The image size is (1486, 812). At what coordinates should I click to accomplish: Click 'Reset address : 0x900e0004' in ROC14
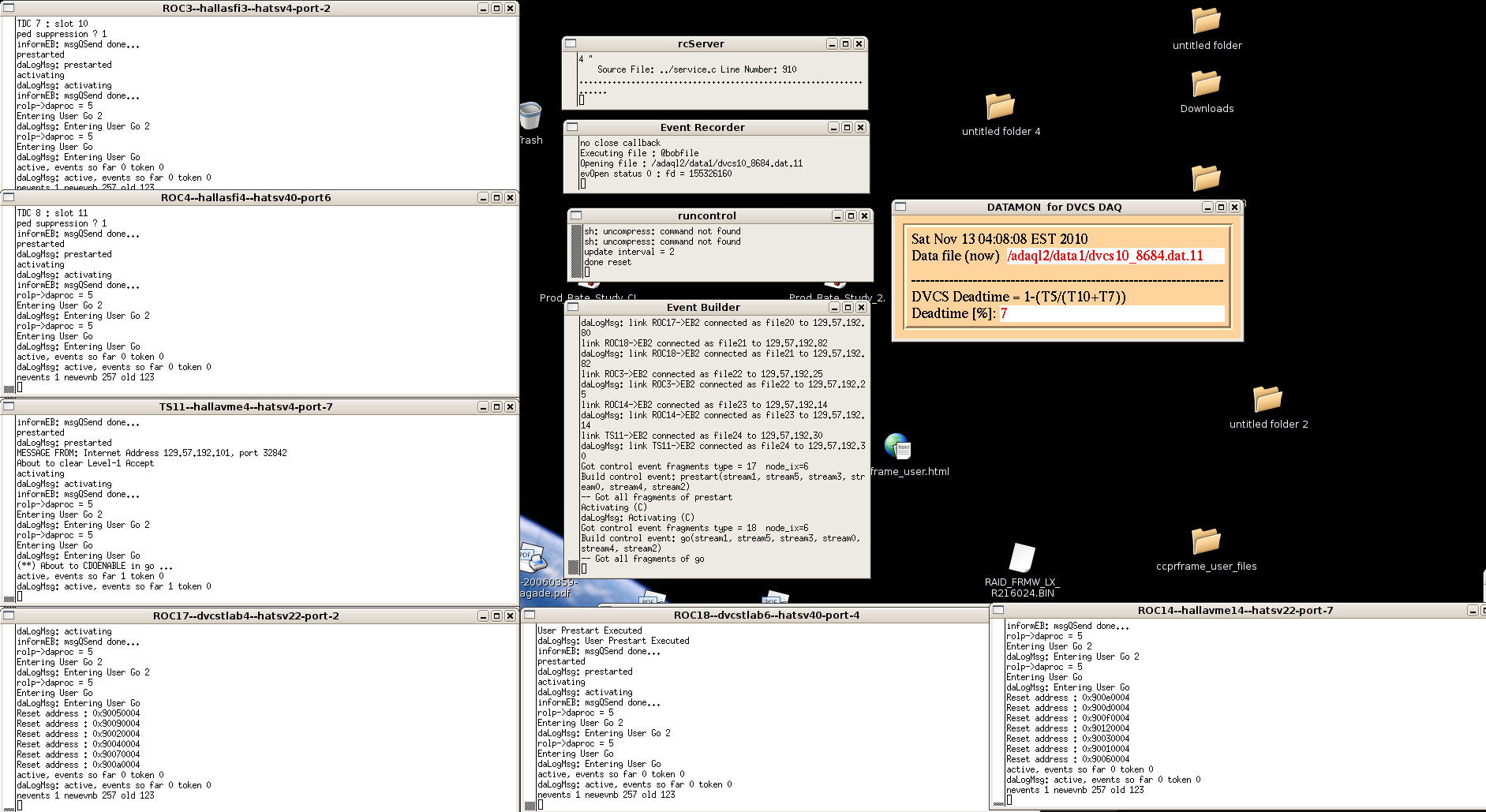1068,698
